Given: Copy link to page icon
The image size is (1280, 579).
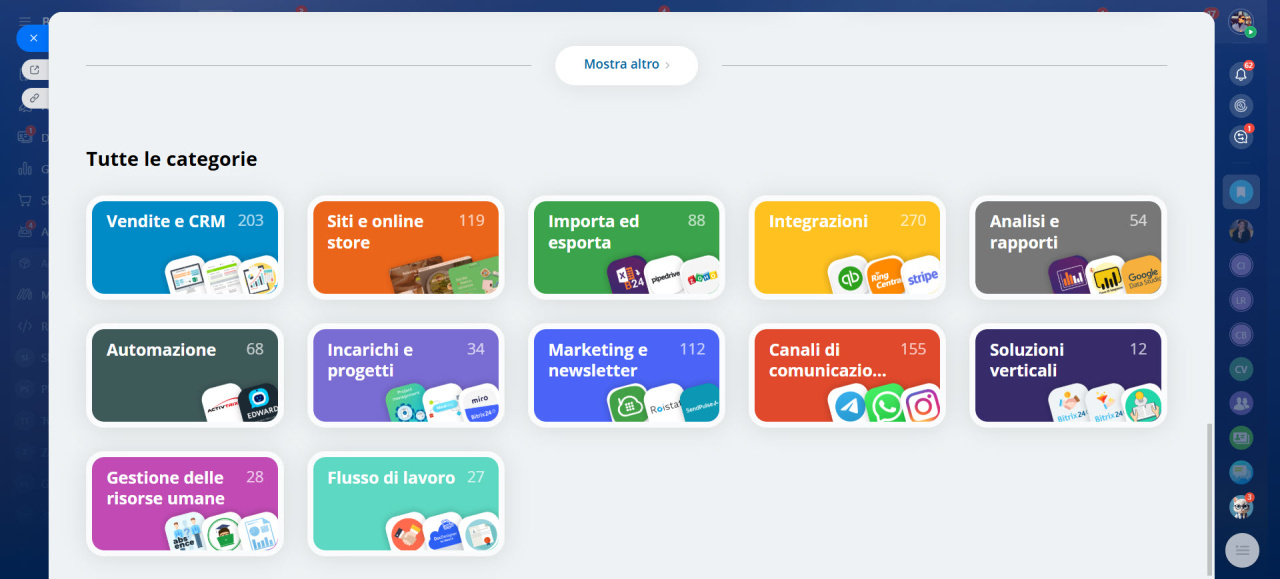Looking at the screenshot, I should pyautogui.click(x=35, y=98).
